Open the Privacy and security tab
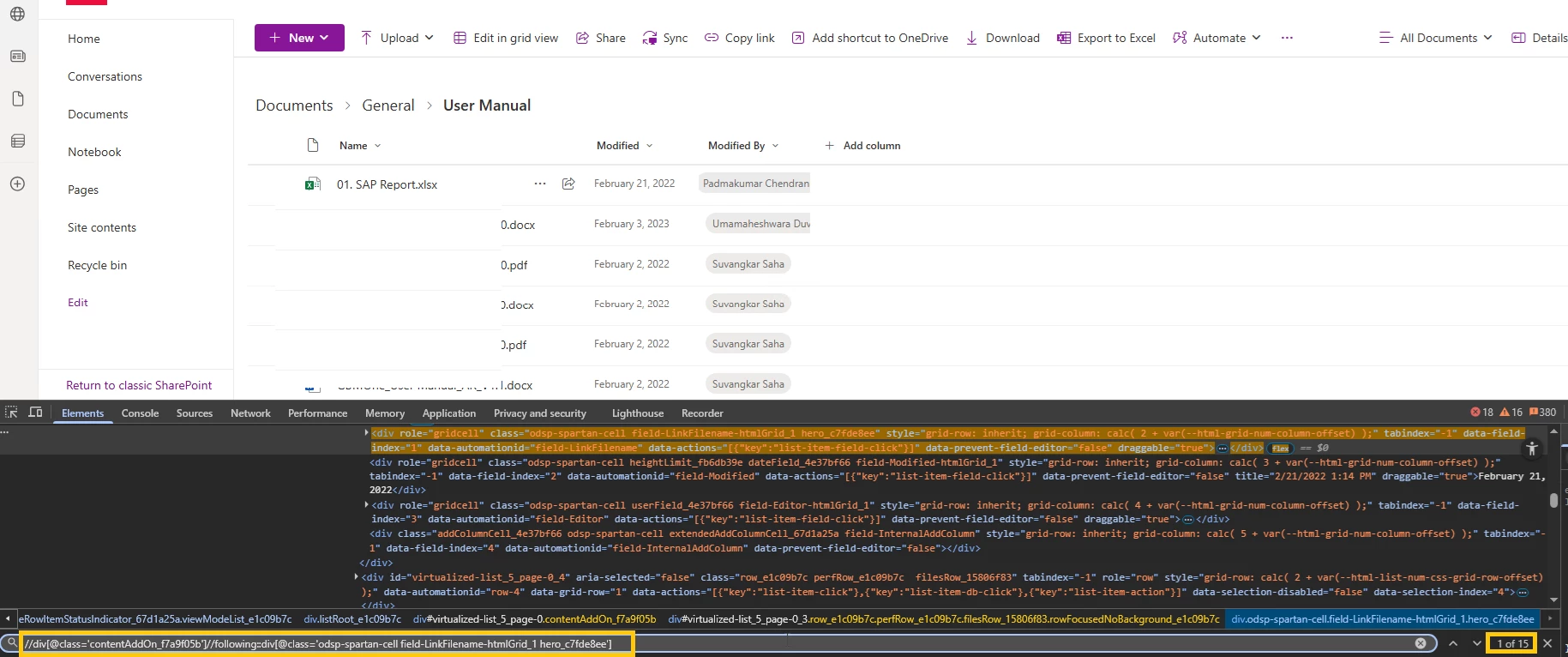Viewport: 1568px width, 657px height. (x=539, y=413)
